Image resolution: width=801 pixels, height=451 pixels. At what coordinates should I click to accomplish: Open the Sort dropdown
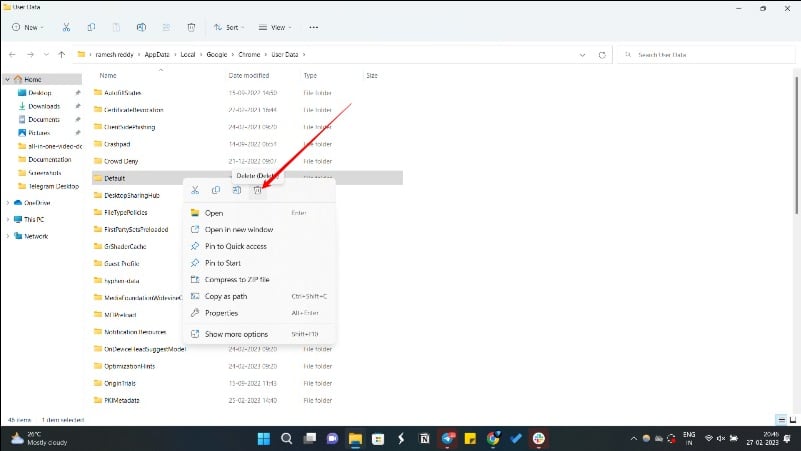(x=229, y=28)
